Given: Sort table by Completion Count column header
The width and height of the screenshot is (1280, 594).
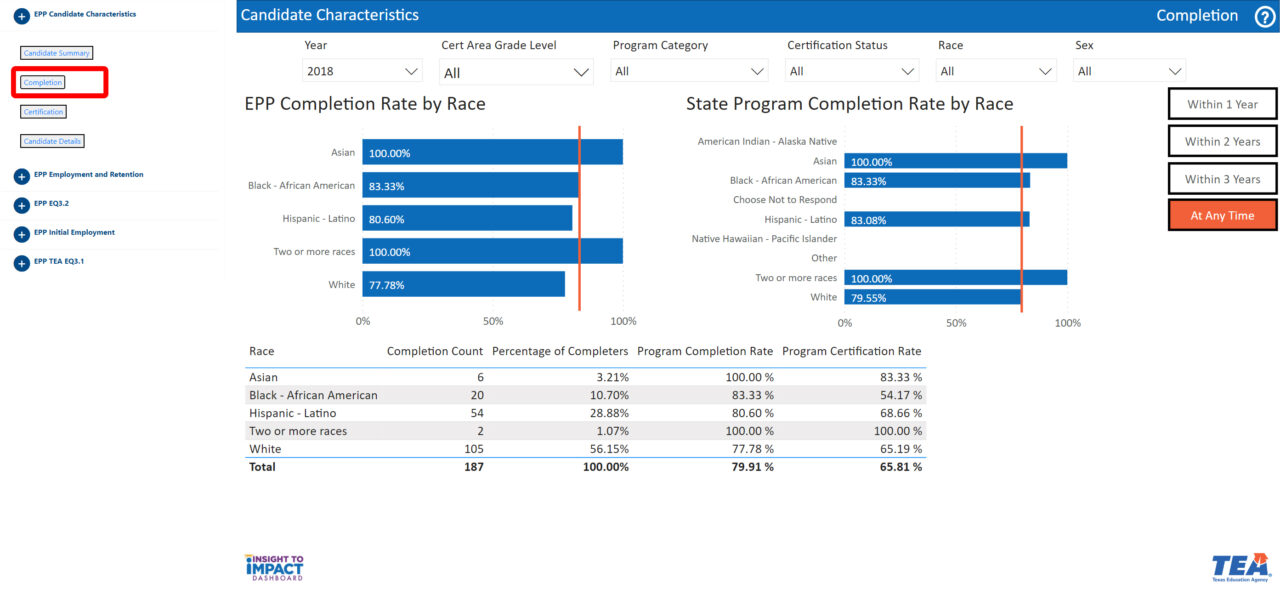Looking at the screenshot, I should point(434,351).
